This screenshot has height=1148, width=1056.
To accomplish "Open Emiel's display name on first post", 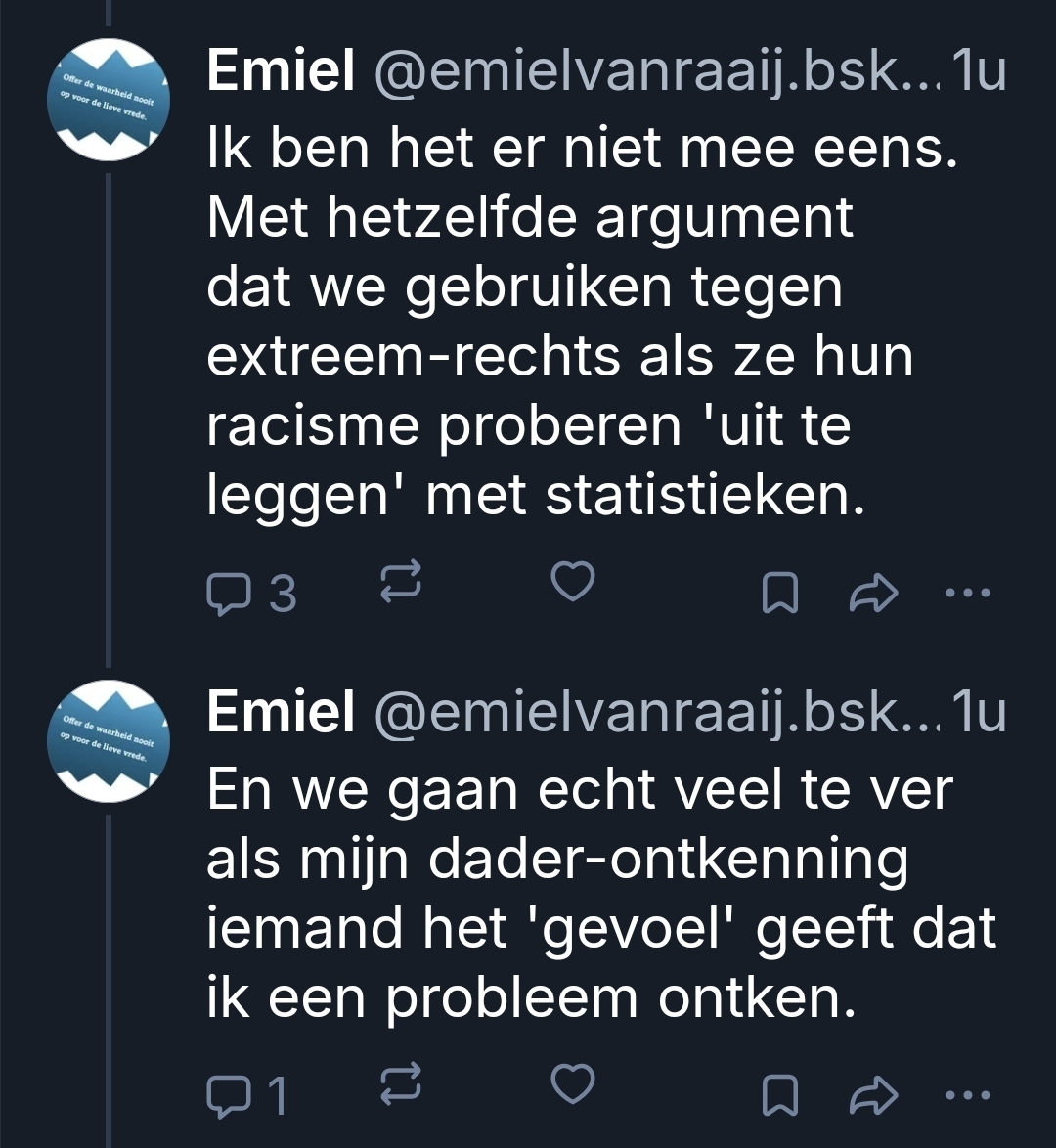I will pos(281,73).
